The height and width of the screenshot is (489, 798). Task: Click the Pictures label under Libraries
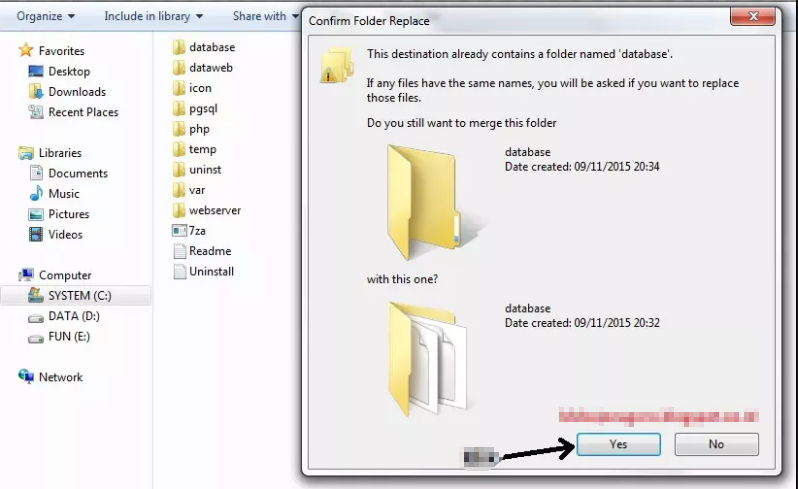[69, 214]
